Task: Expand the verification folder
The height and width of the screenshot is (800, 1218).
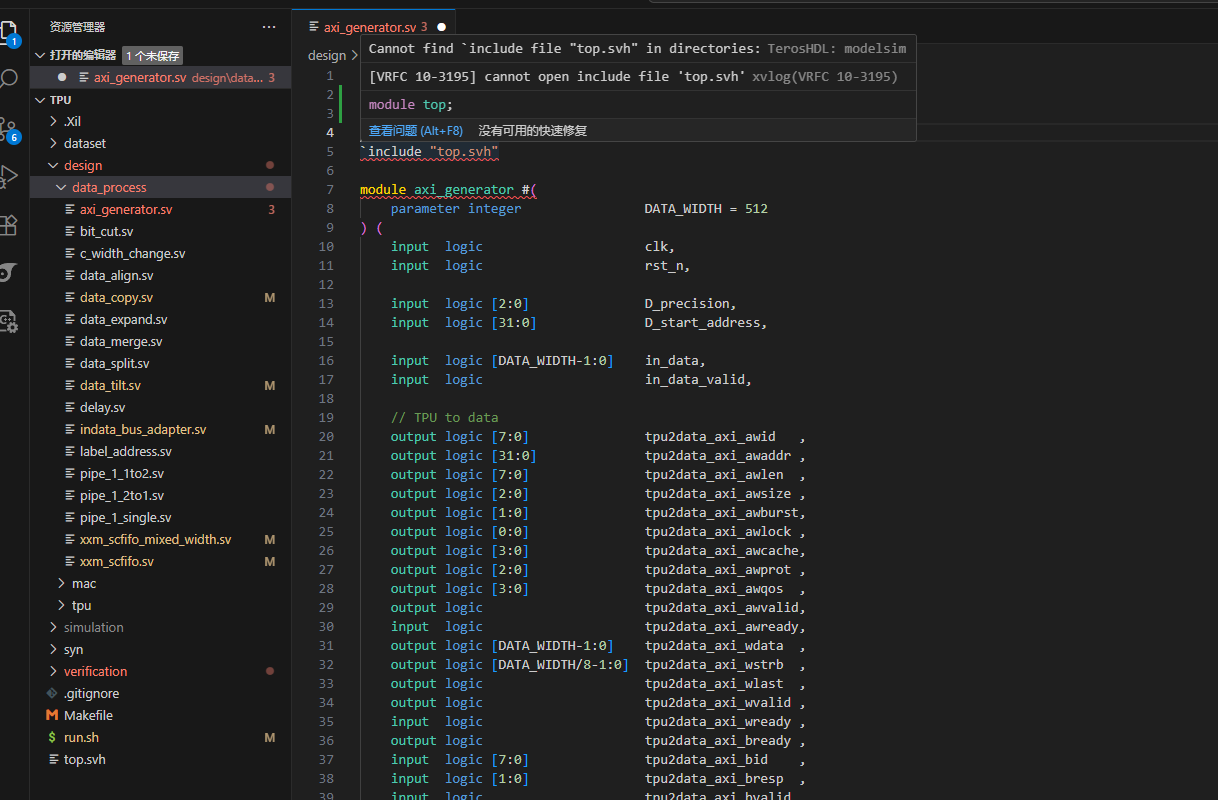Action: (54, 671)
